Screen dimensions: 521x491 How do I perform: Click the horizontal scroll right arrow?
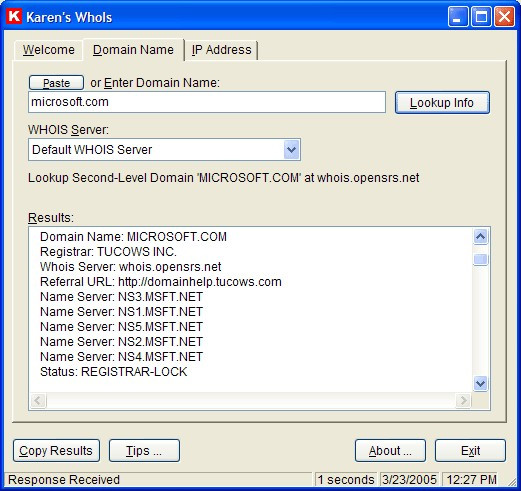(463, 400)
